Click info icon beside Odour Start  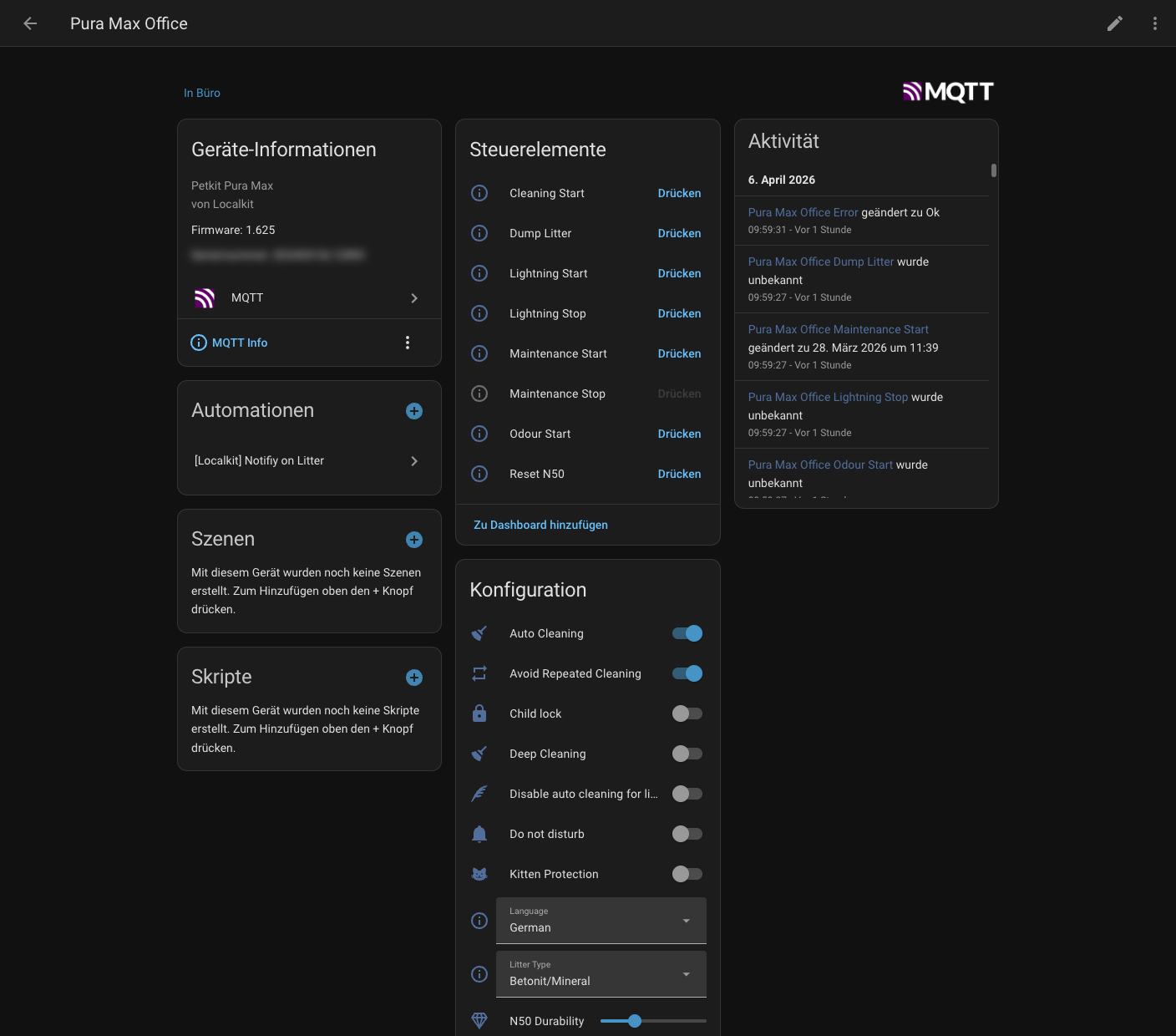click(479, 434)
